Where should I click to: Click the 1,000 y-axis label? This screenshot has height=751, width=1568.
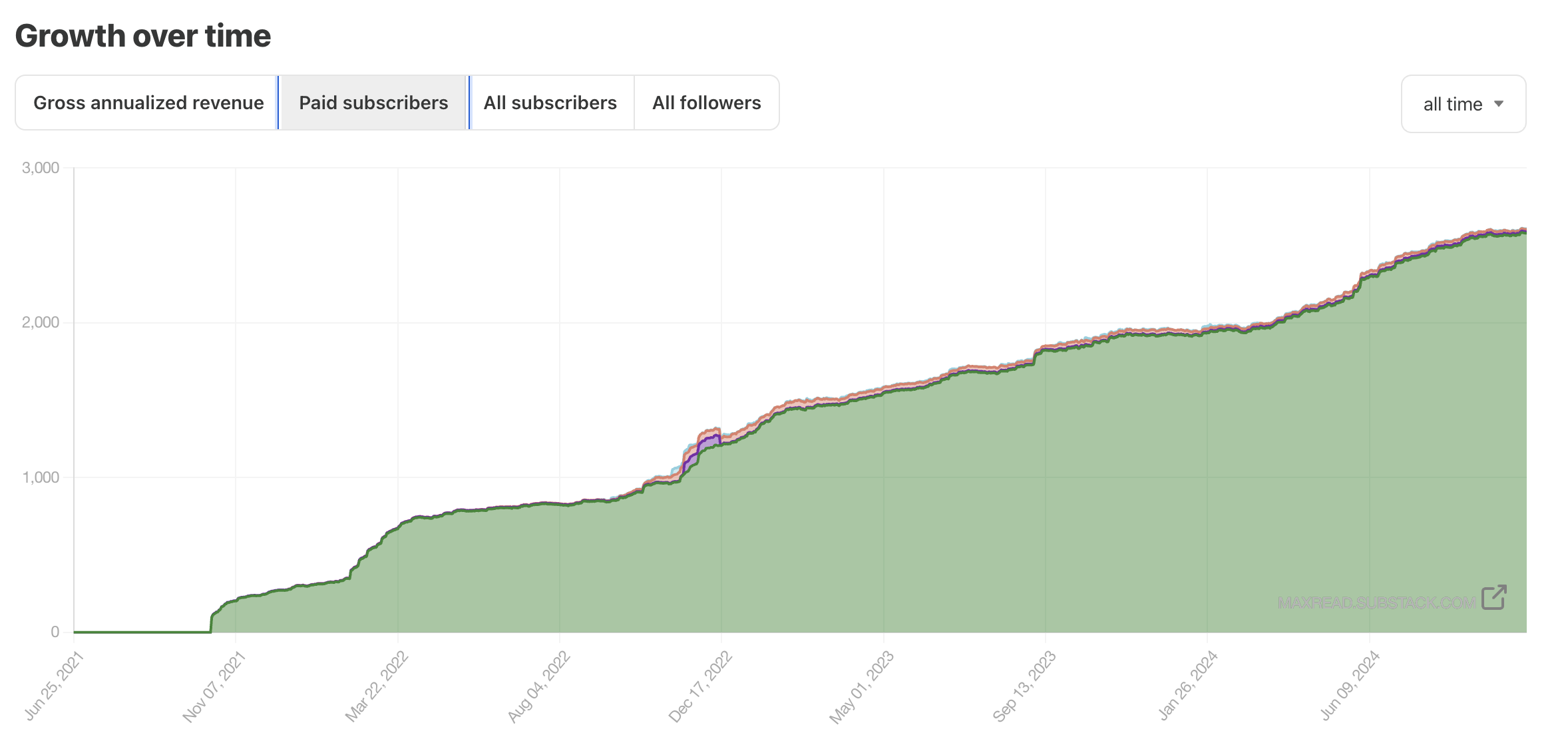(41, 477)
